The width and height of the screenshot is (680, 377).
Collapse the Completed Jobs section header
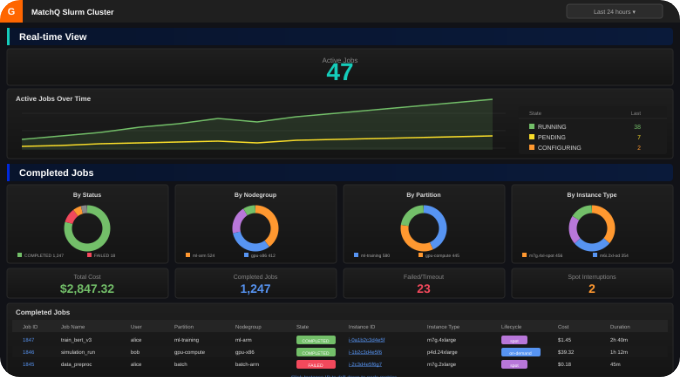[340, 173]
